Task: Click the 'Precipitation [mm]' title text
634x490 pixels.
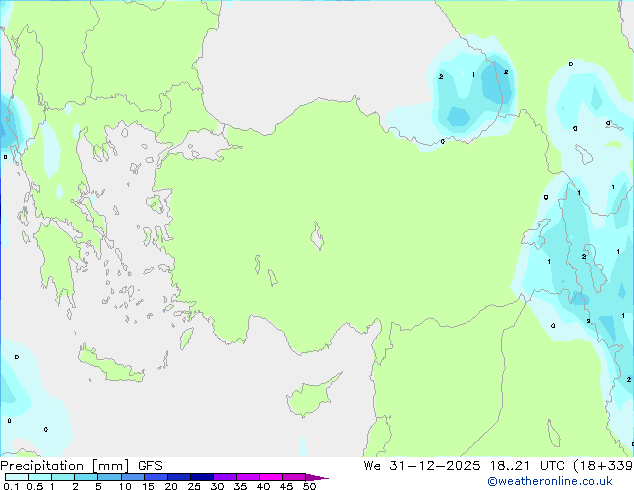Action: click(65, 466)
